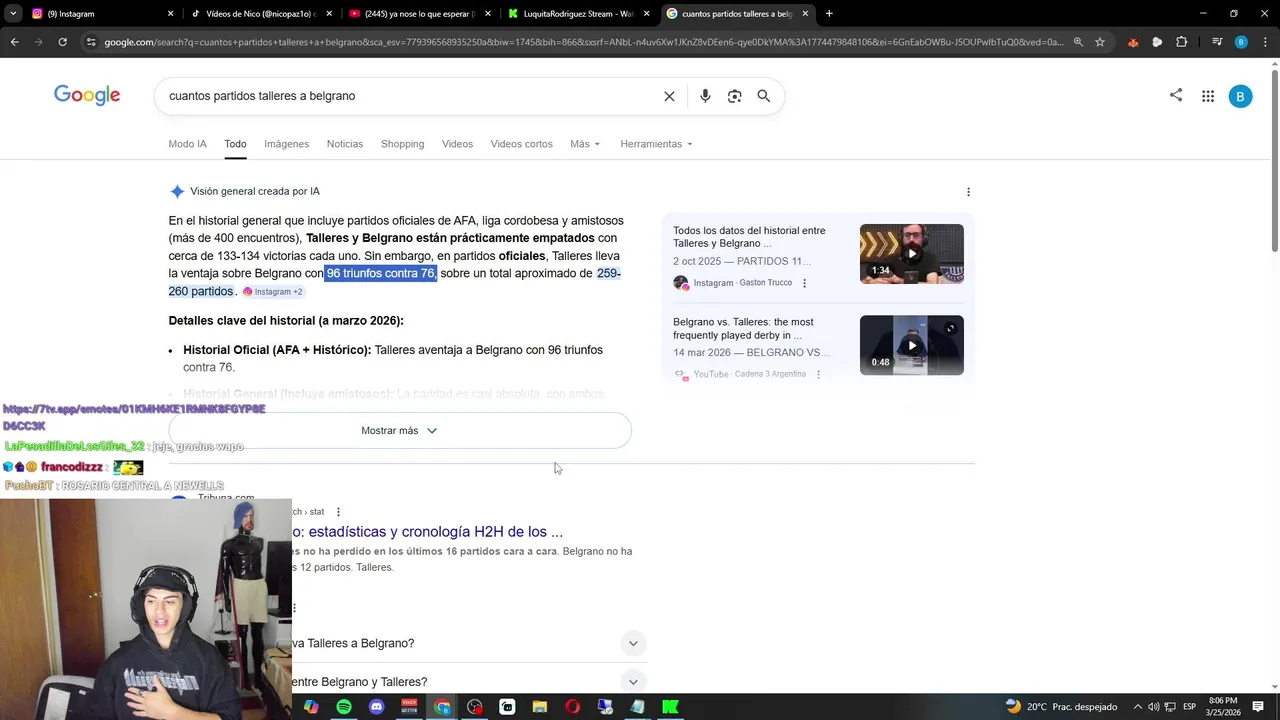Open the MetaMask fox extension
Viewport: 1280px width, 720px height.
tap(1133, 42)
